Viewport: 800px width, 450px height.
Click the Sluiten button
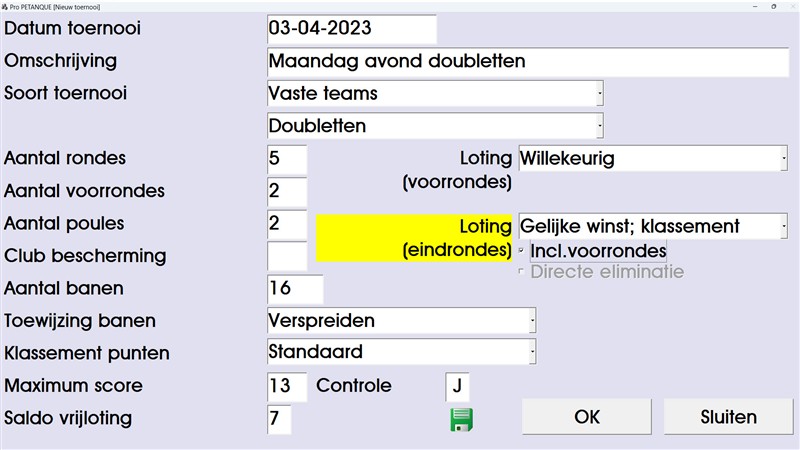click(x=726, y=417)
